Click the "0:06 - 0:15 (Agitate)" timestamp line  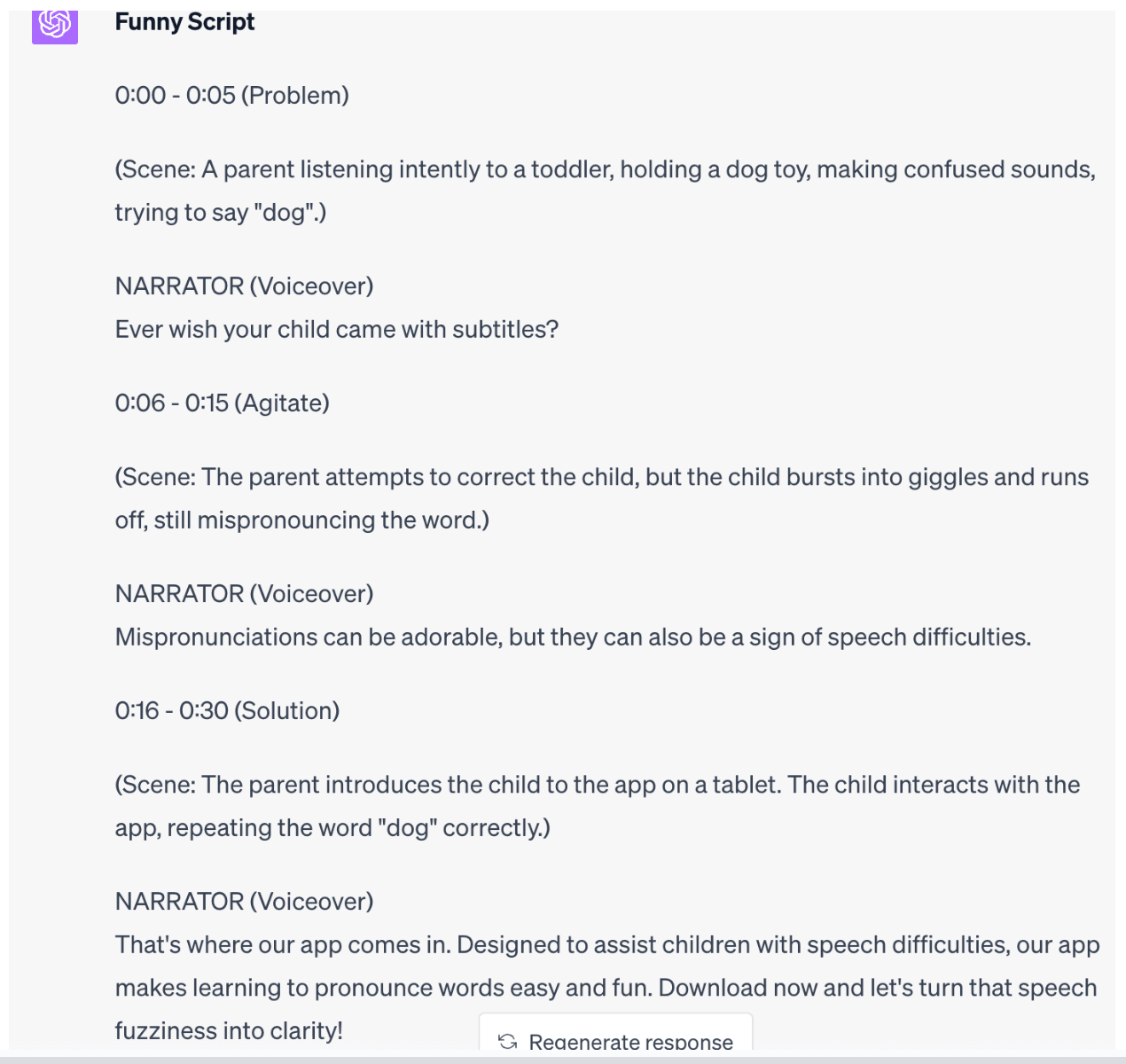(222, 403)
